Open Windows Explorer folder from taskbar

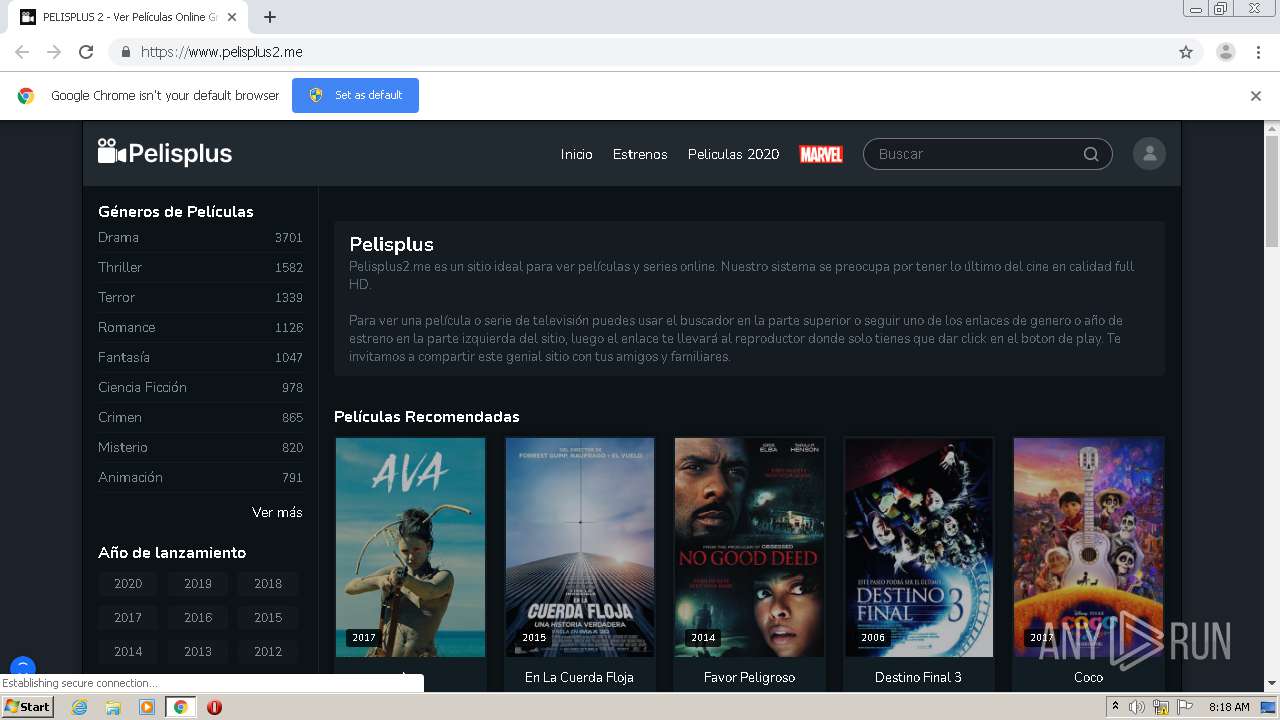(113, 707)
